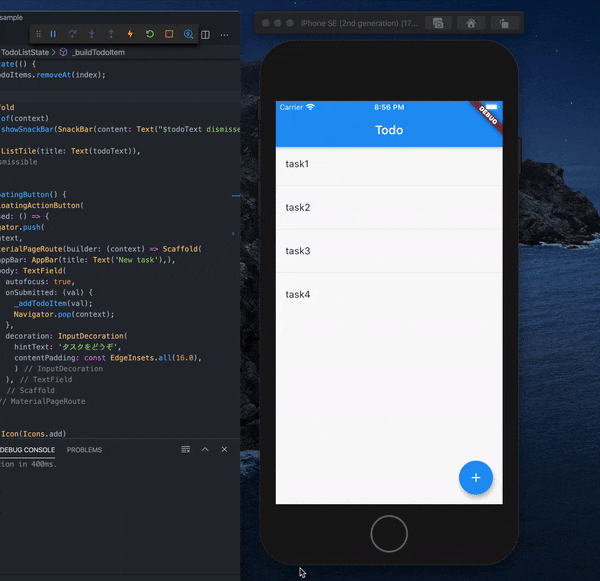600x581 pixels.
Task: Click the TodoListState breadcrumb
Action: click(x=25, y=52)
